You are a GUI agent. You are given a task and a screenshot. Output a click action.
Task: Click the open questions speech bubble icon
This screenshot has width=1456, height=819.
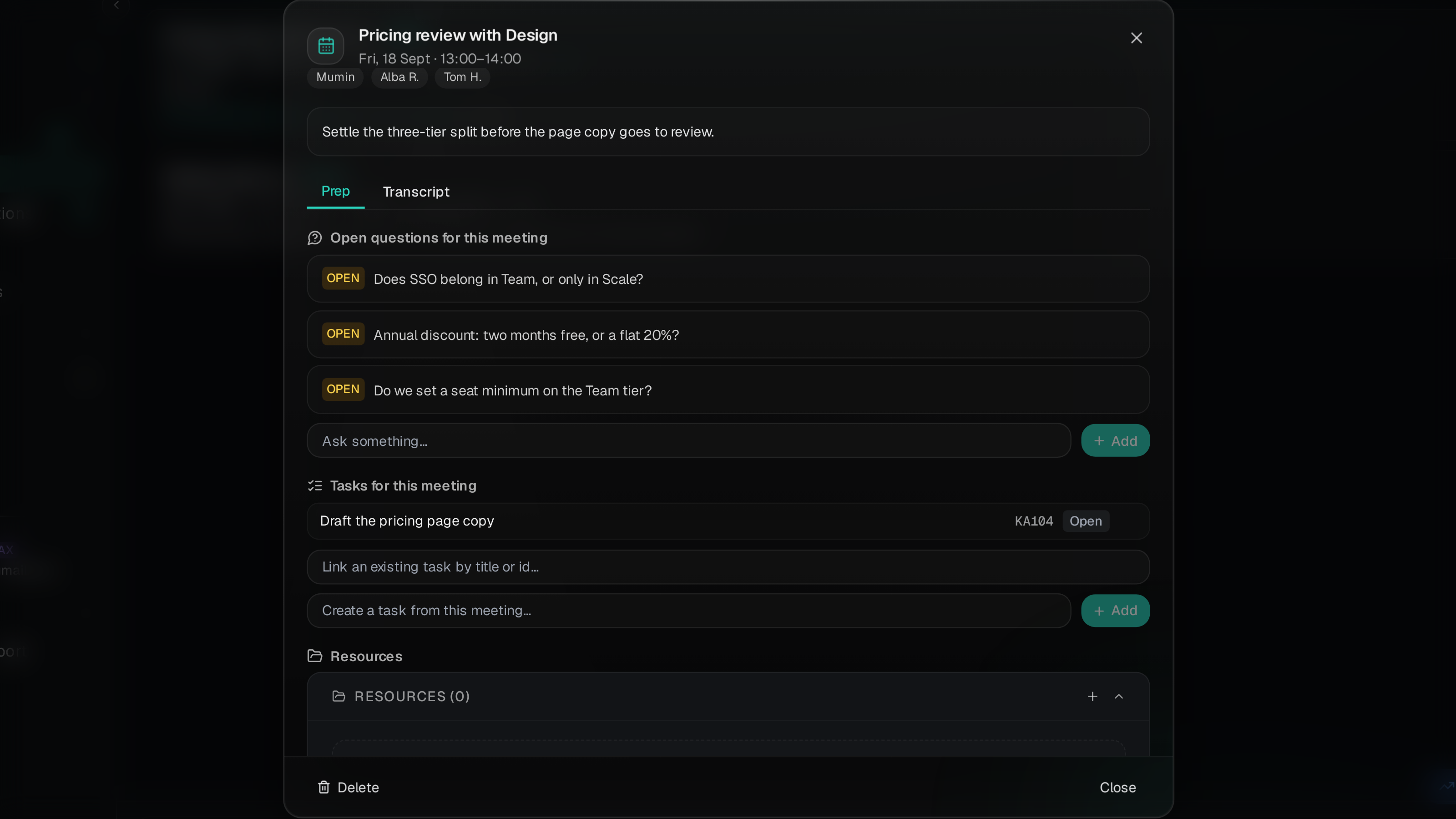315,238
